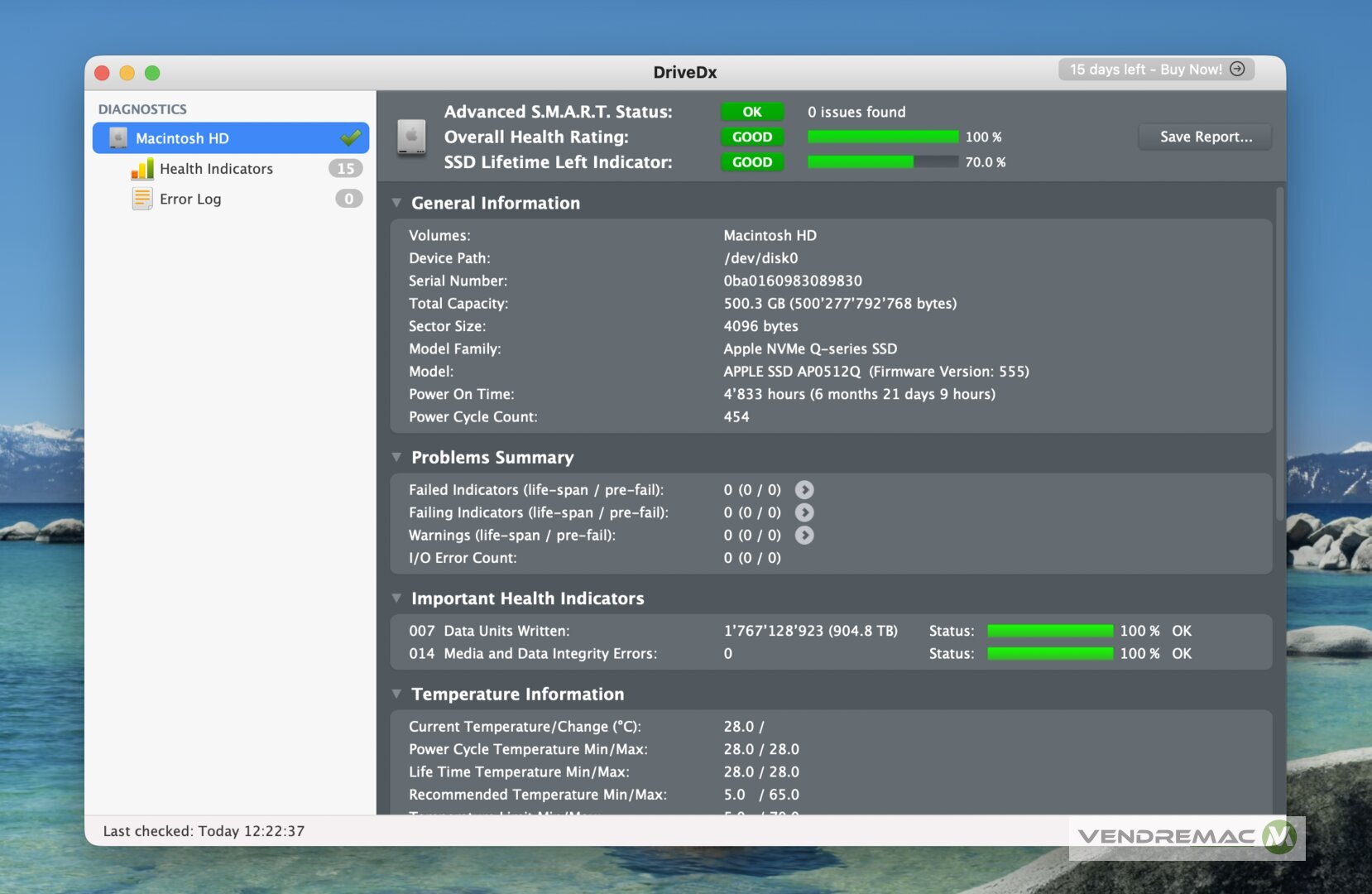
Task: Select Health Indicators in the sidebar
Action: [x=216, y=169]
